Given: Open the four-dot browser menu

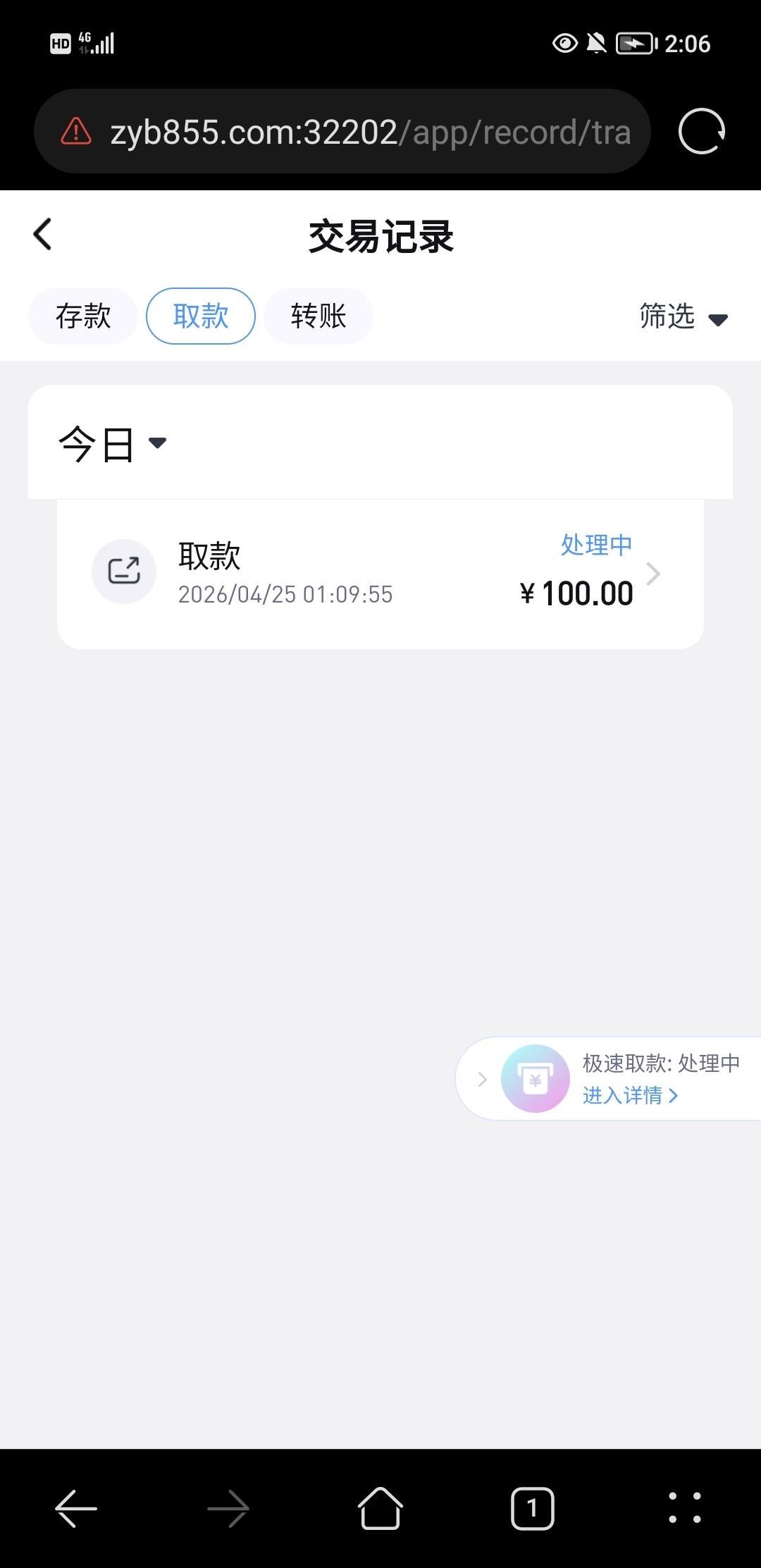Looking at the screenshot, I should tap(684, 1508).
